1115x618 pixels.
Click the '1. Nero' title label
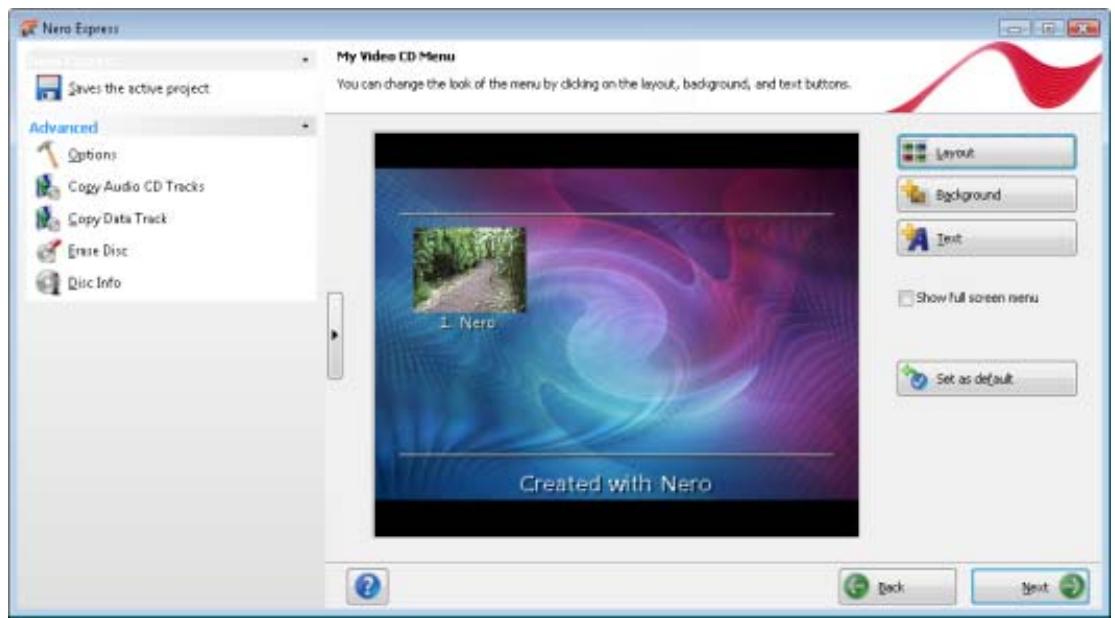click(466, 322)
